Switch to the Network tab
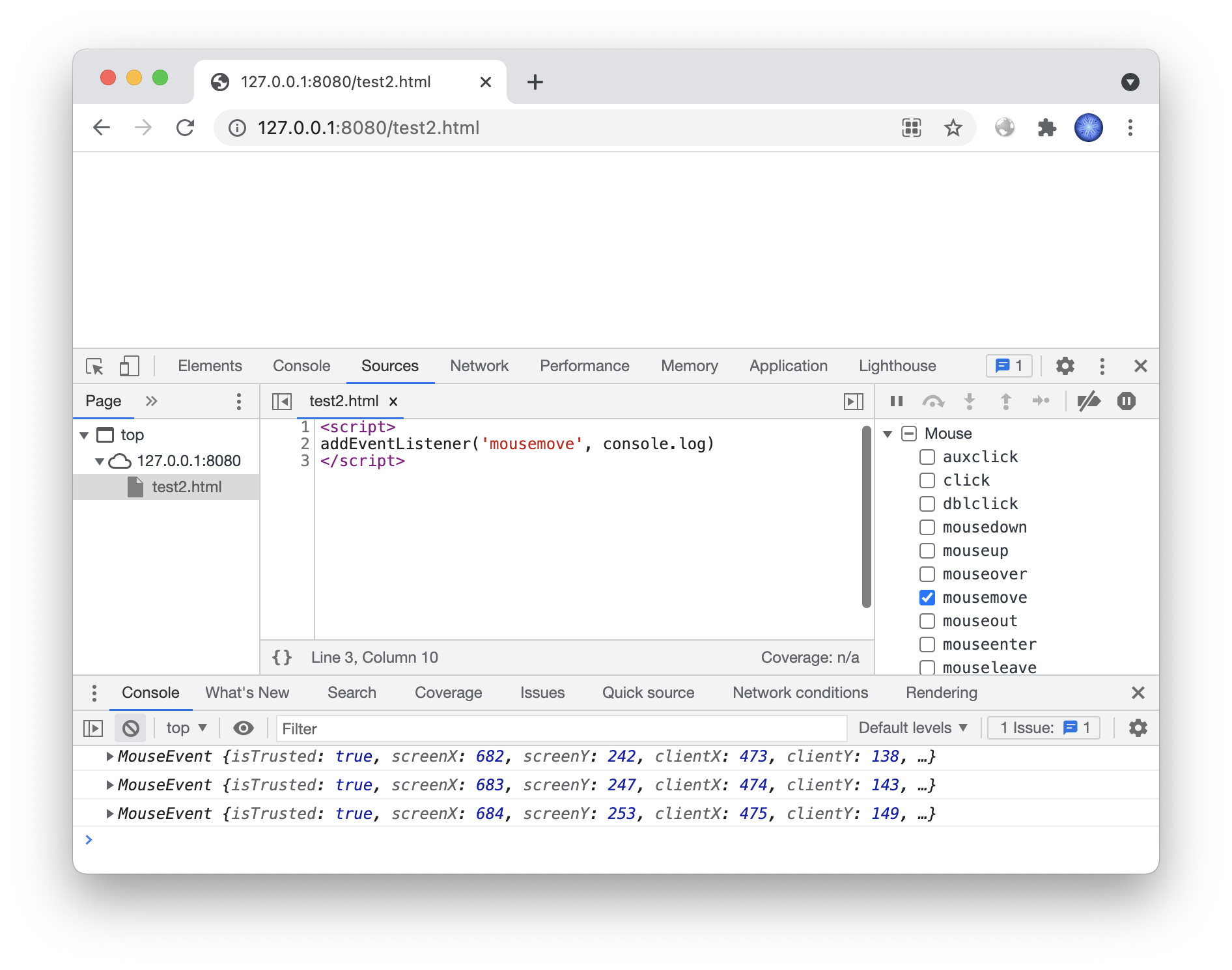 [x=479, y=367]
